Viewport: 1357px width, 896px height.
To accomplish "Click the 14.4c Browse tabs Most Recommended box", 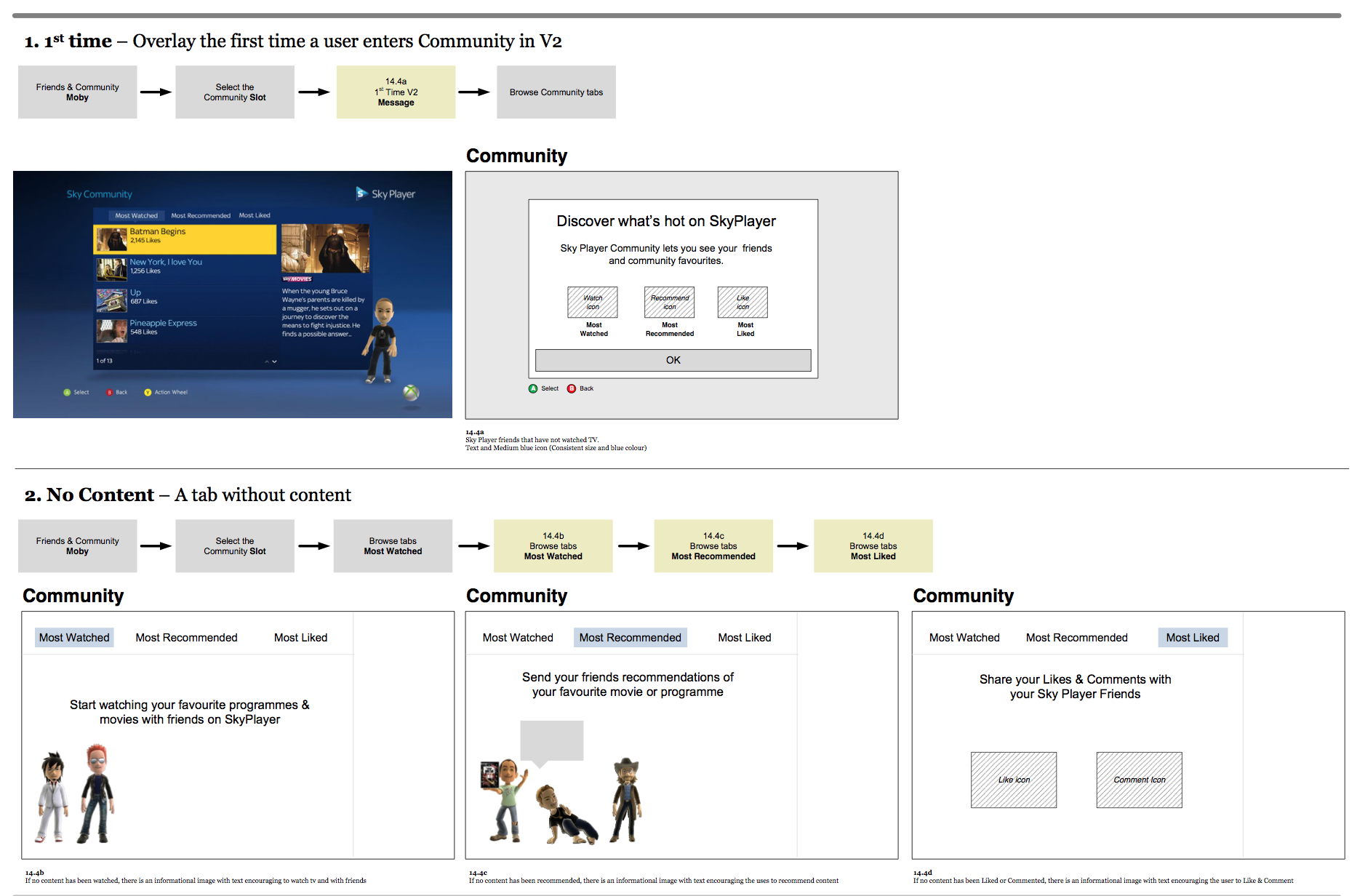I will [x=713, y=546].
